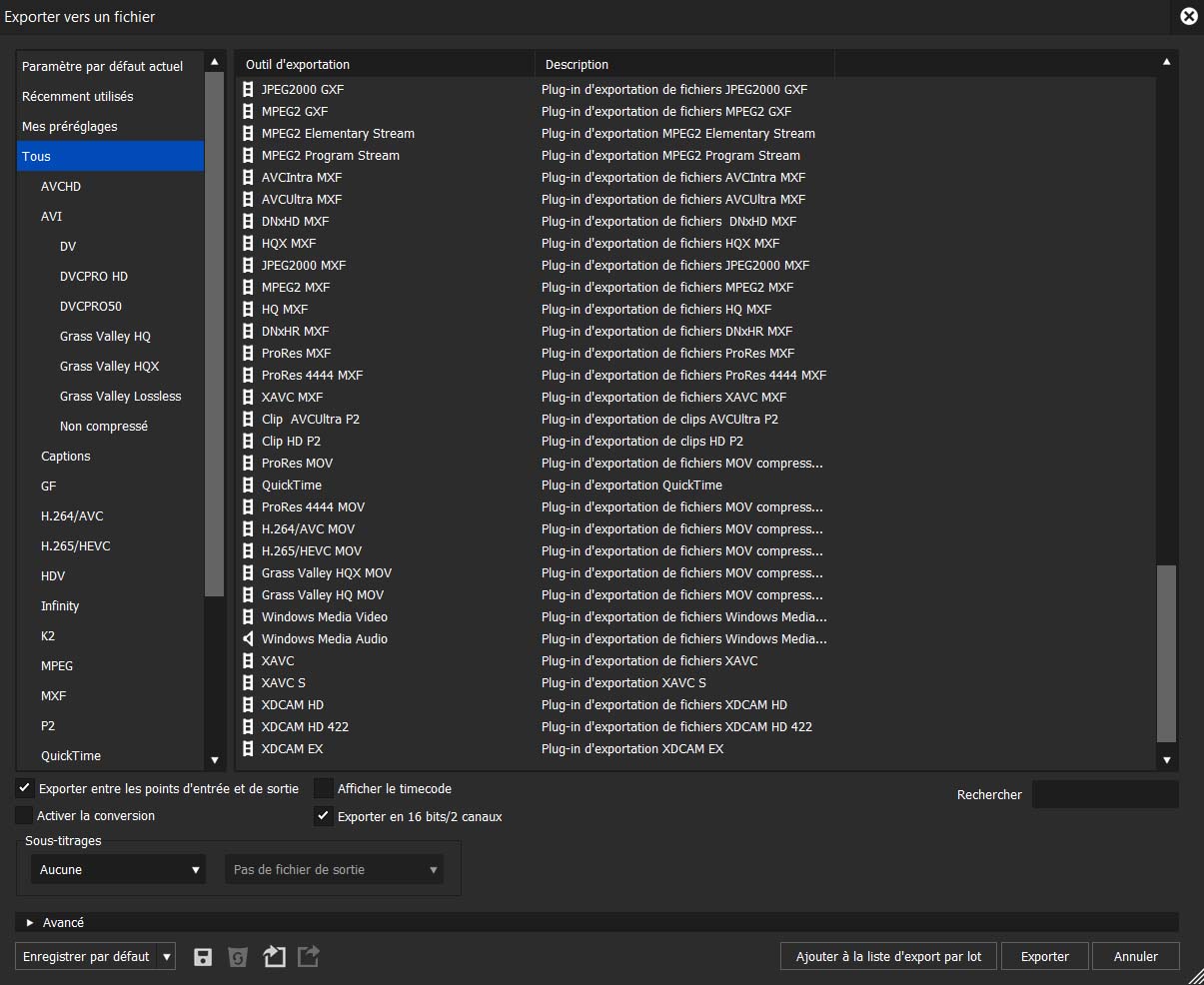Click the film icon beside MPEG2 Elementary Stream
The image size is (1204, 985).
pos(248,133)
